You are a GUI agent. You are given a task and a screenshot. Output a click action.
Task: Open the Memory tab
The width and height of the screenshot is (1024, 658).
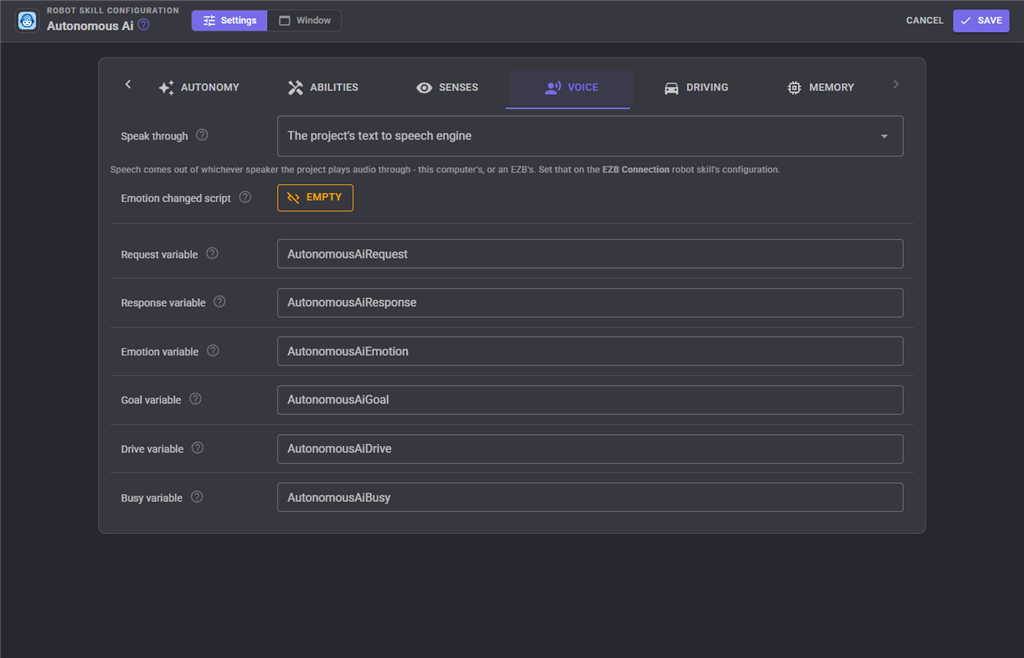pos(821,87)
